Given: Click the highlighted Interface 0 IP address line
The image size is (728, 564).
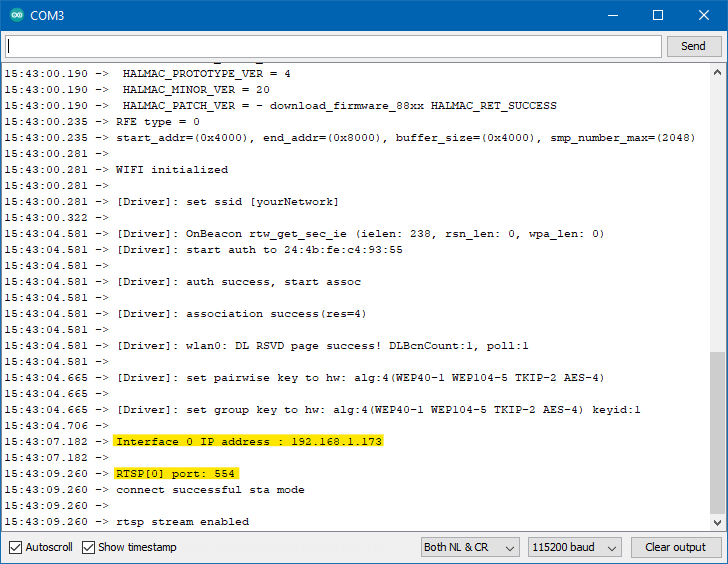Looking at the screenshot, I should point(249,441).
